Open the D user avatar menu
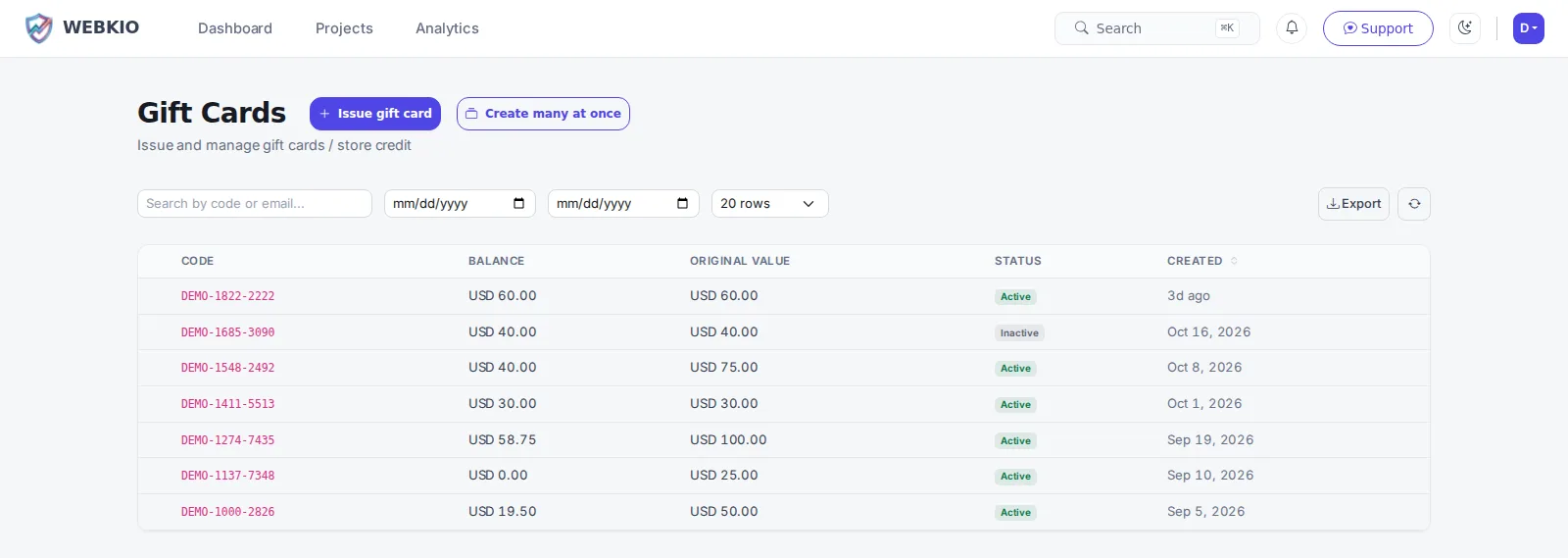 click(1528, 28)
